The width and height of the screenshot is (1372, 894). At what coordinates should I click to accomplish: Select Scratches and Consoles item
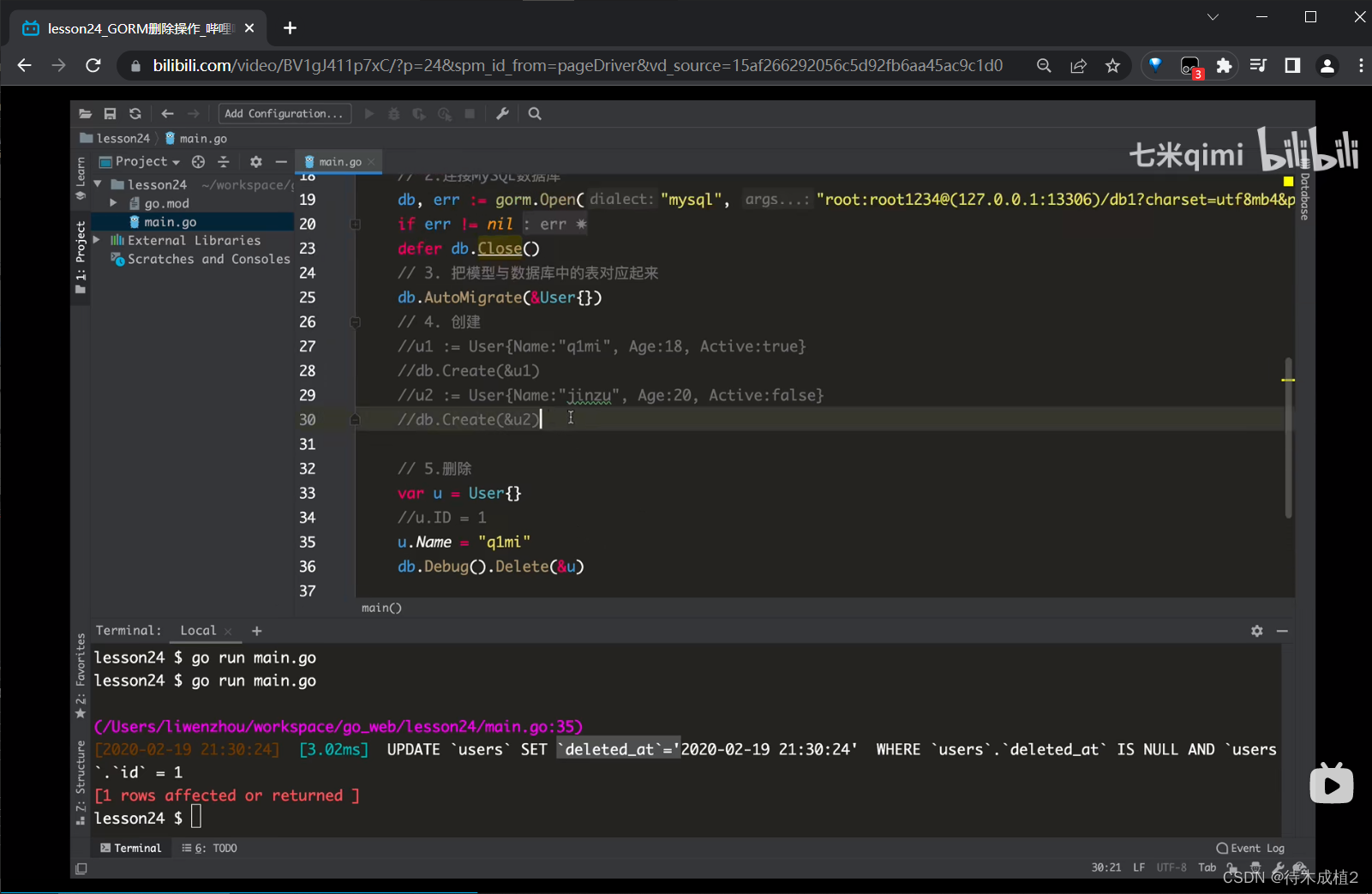pyautogui.click(x=201, y=259)
